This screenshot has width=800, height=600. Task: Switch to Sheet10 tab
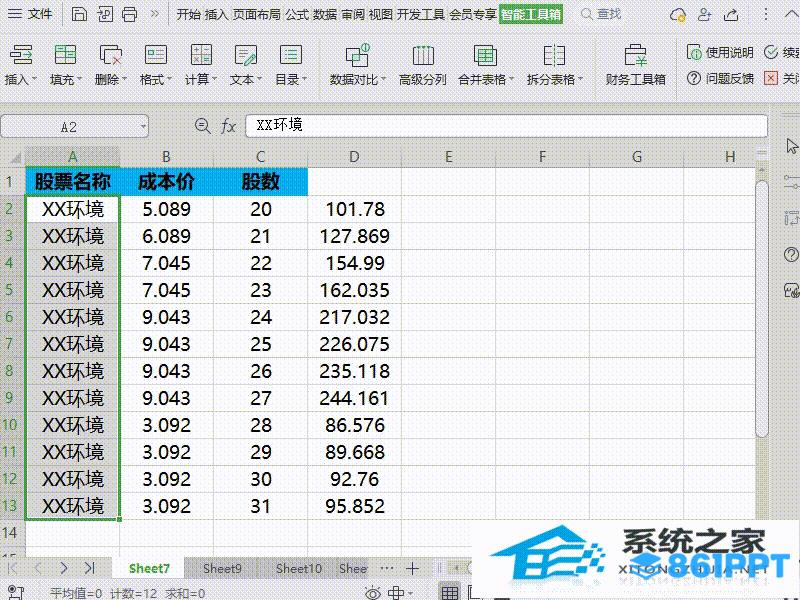pos(298,568)
